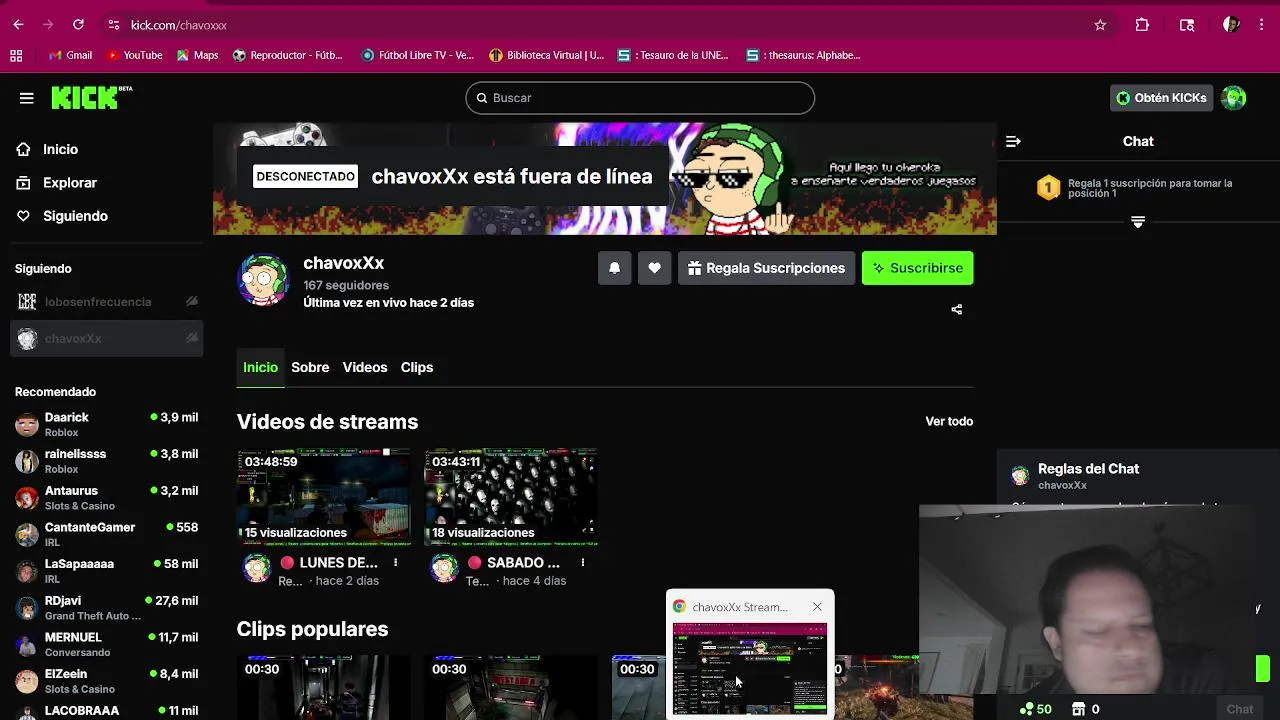Screen dimensions: 1280x720
Task: Click the Obtén KICKs button
Action: 1160,98
